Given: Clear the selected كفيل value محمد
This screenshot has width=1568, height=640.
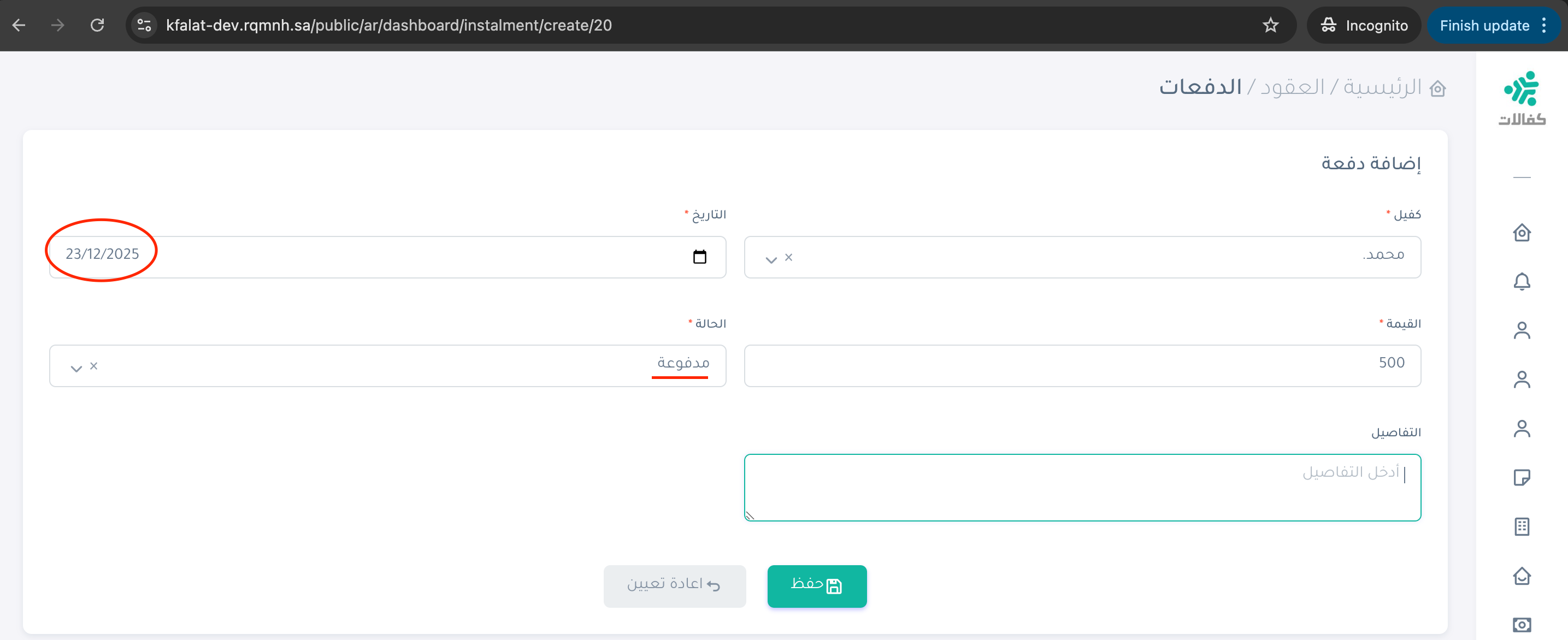Looking at the screenshot, I should tap(788, 257).
